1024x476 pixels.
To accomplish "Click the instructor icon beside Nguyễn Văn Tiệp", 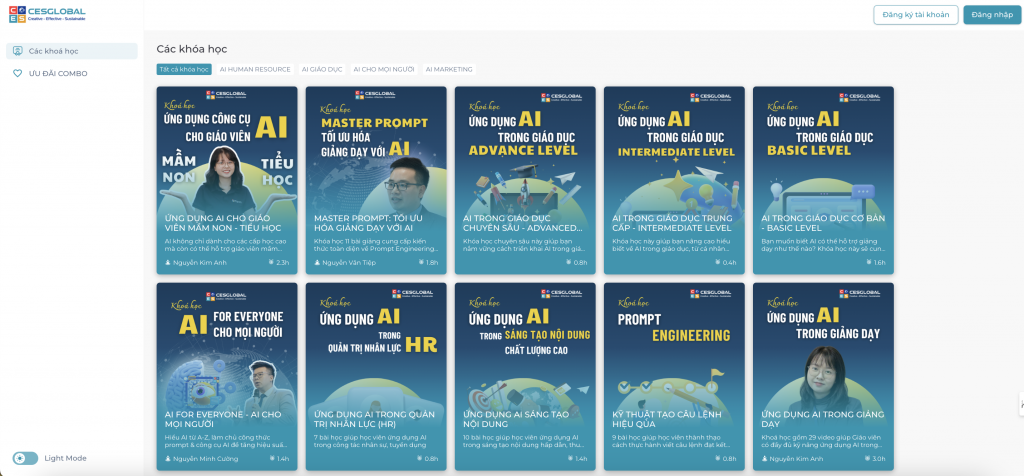I will click(317, 262).
